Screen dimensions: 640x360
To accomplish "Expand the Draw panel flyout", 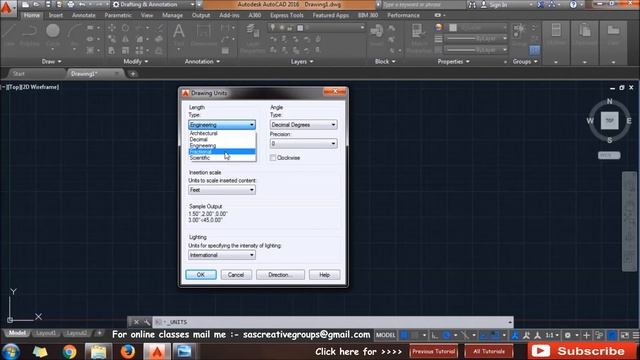I will click(51, 62).
